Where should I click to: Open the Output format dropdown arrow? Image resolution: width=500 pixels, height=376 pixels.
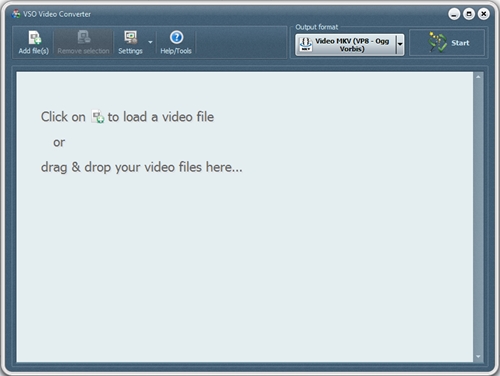(x=400, y=44)
